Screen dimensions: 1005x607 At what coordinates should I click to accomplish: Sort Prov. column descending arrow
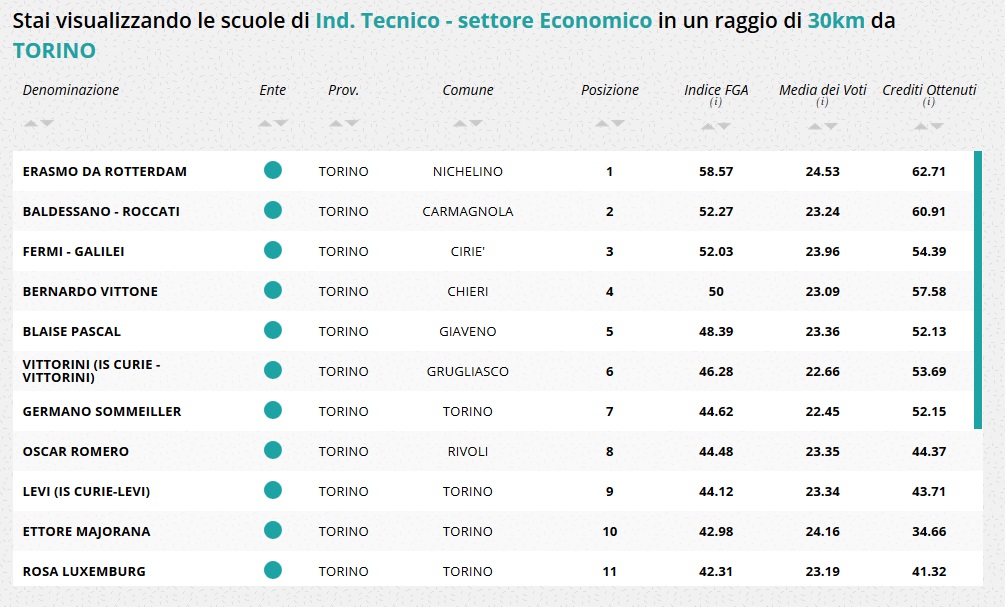[x=352, y=123]
